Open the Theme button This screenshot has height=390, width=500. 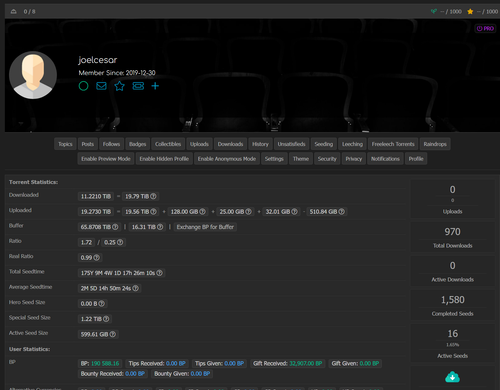[301, 159]
